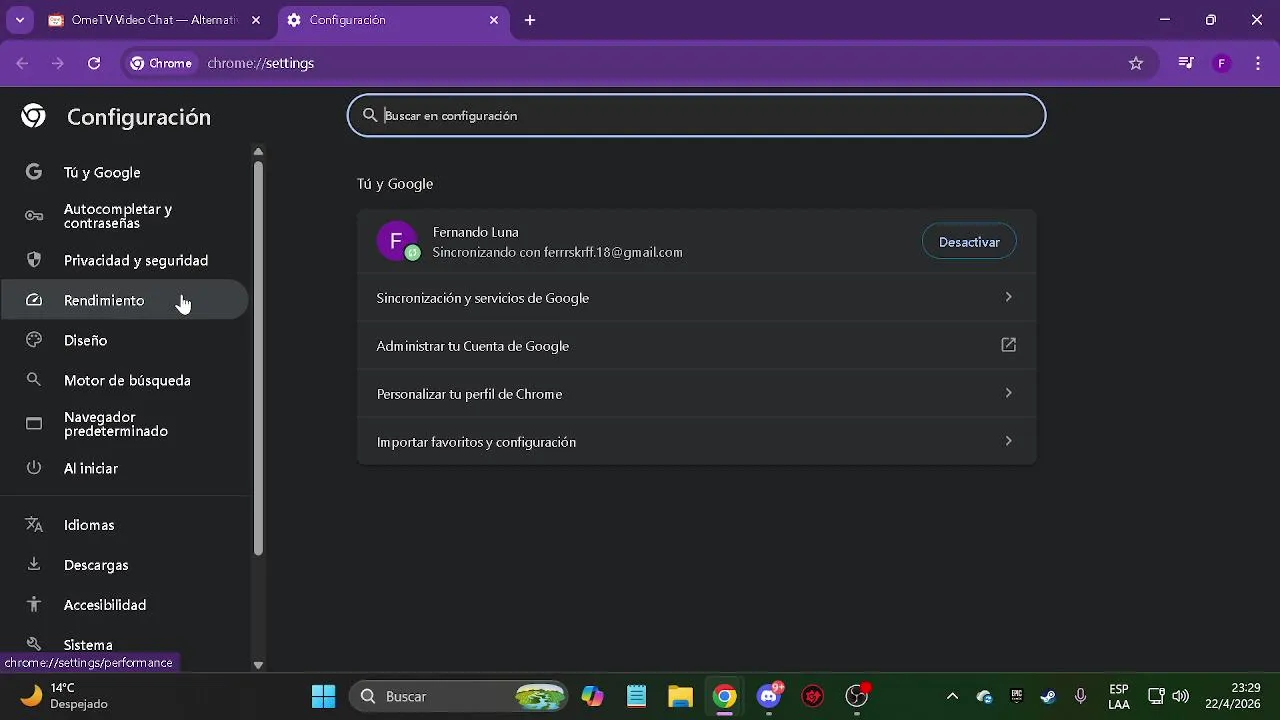Click the download icon for Descargas
1280x720 pixels.
[34, 564]
